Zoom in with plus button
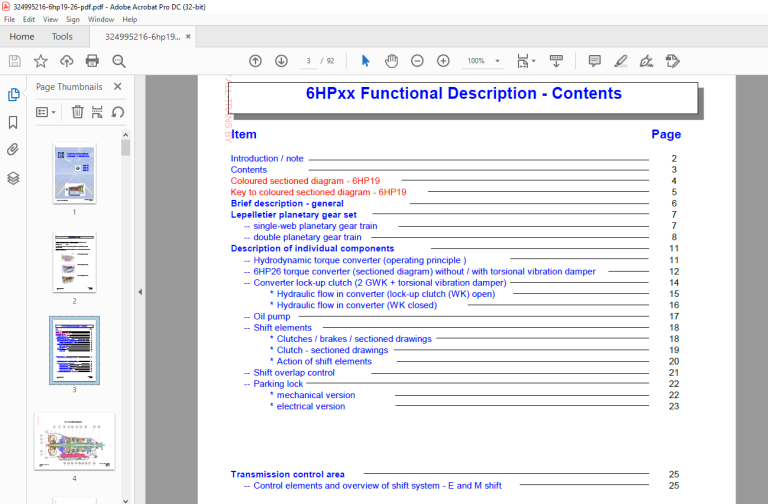The width and height of the screenshot is (768, 504). tap(443, 61)
